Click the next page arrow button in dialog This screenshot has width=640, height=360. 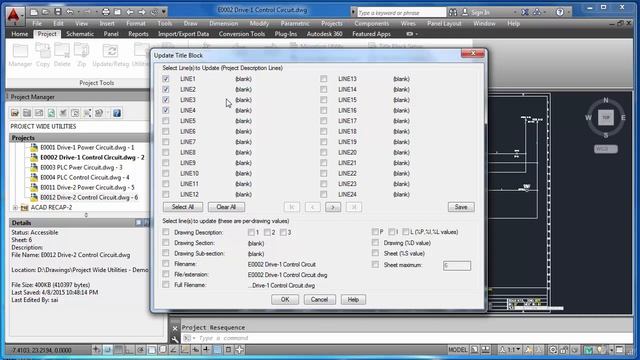(333, 207)
